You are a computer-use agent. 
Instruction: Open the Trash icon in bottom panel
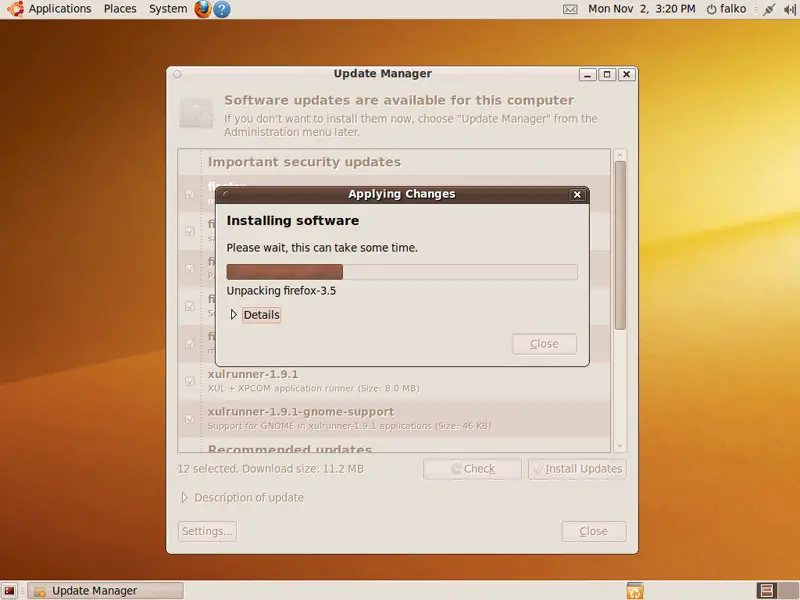click(x=635, y=590)
